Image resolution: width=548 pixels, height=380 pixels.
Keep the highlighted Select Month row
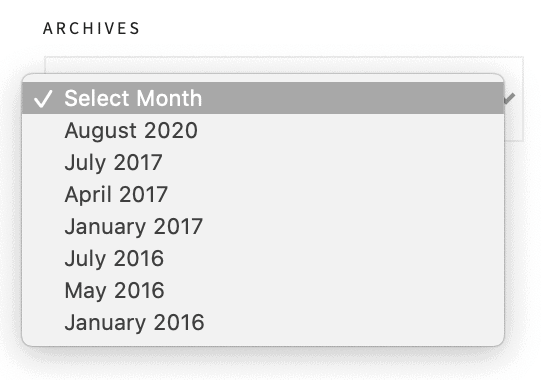pyautogui.click(x=263, y=98)
